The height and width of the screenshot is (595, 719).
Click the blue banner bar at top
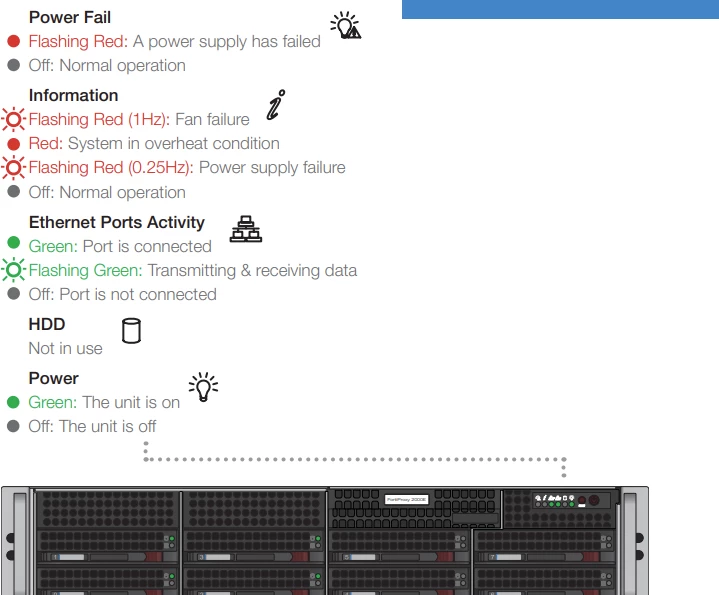pos(560,9)
